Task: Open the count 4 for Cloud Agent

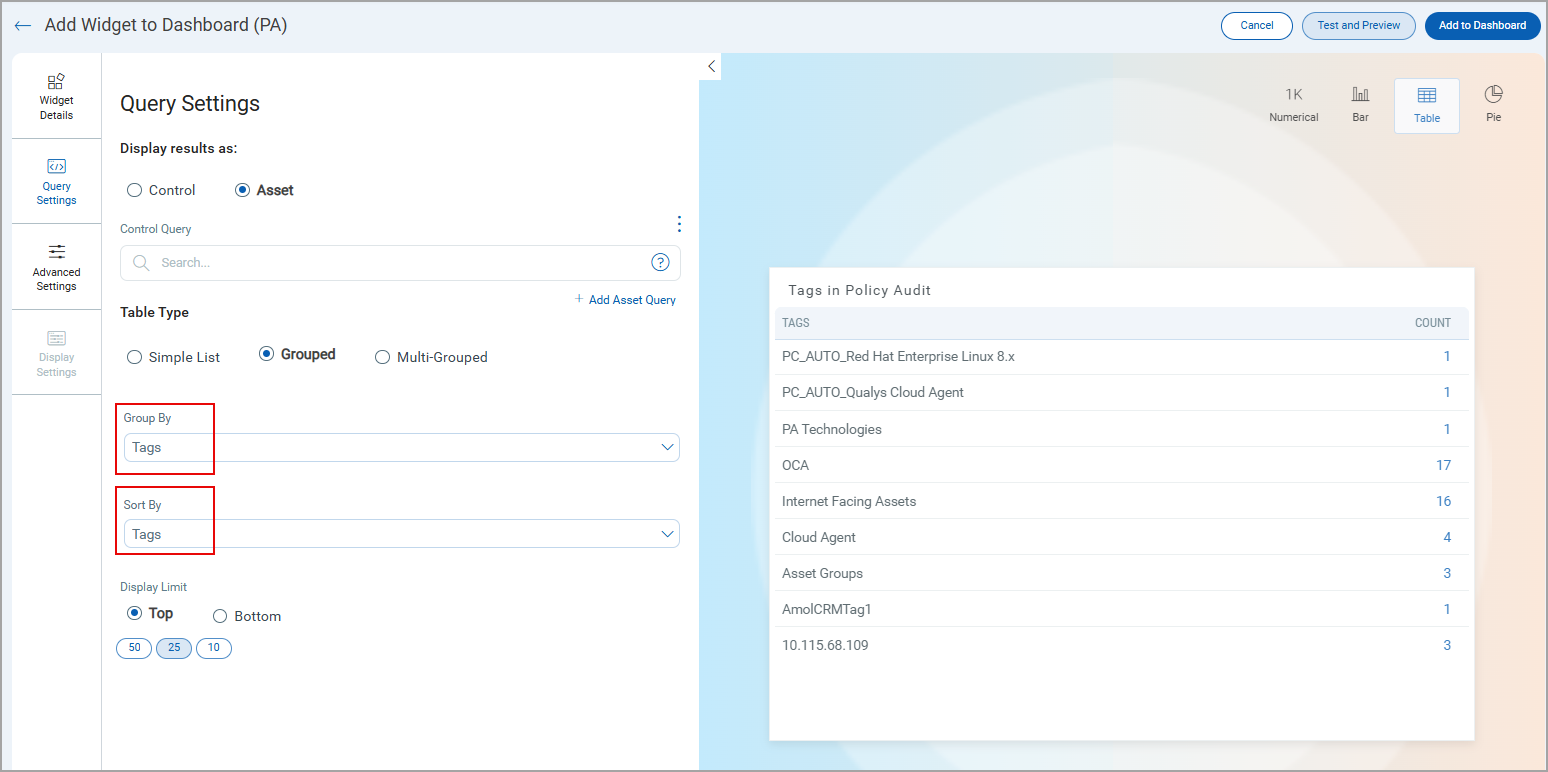Action: 1447,537
